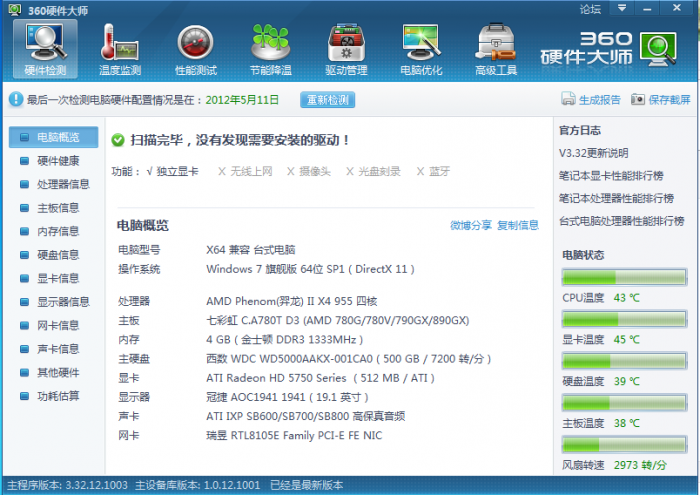Click the 七彩虹 C.A780T D3 motherboard text

(x=338, y=320)
